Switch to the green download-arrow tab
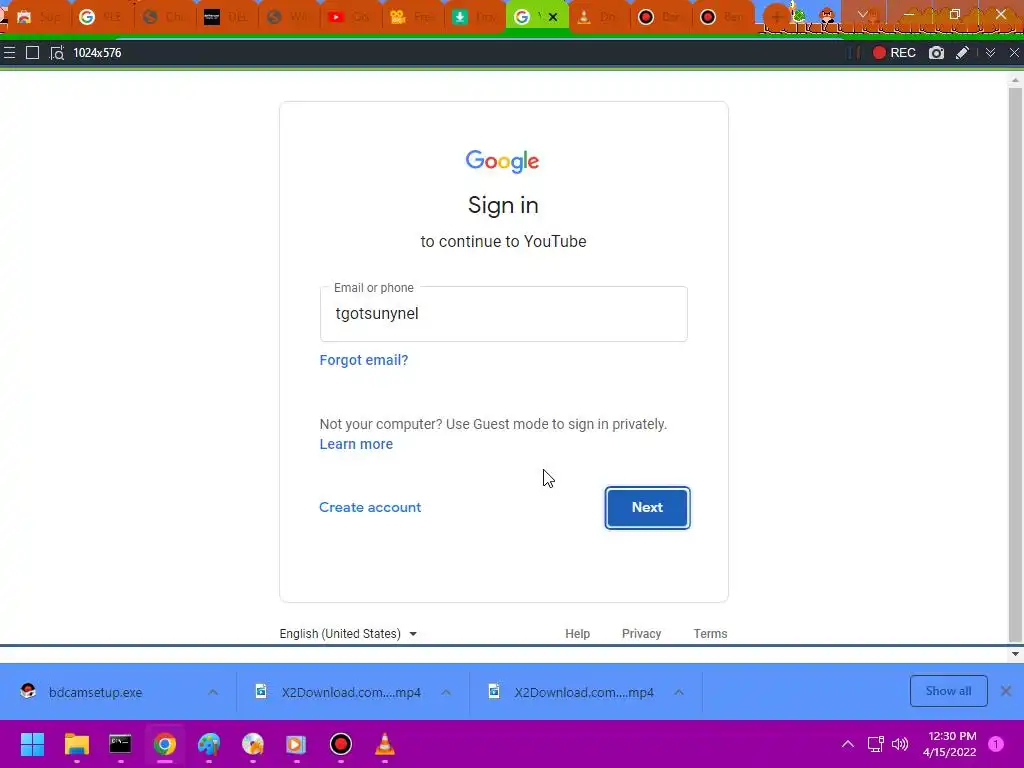Screen dimensions: 1024x768 473,17
